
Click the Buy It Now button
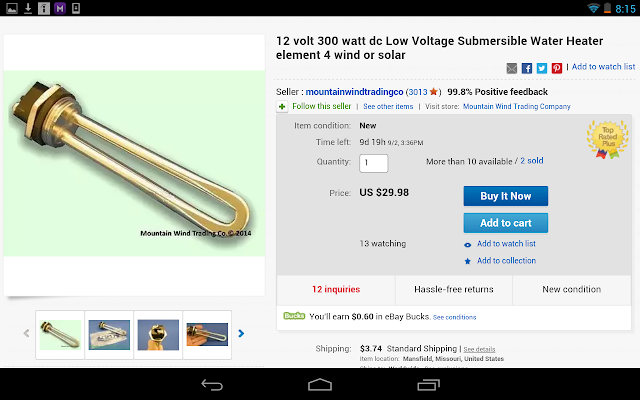coord(506,196)
